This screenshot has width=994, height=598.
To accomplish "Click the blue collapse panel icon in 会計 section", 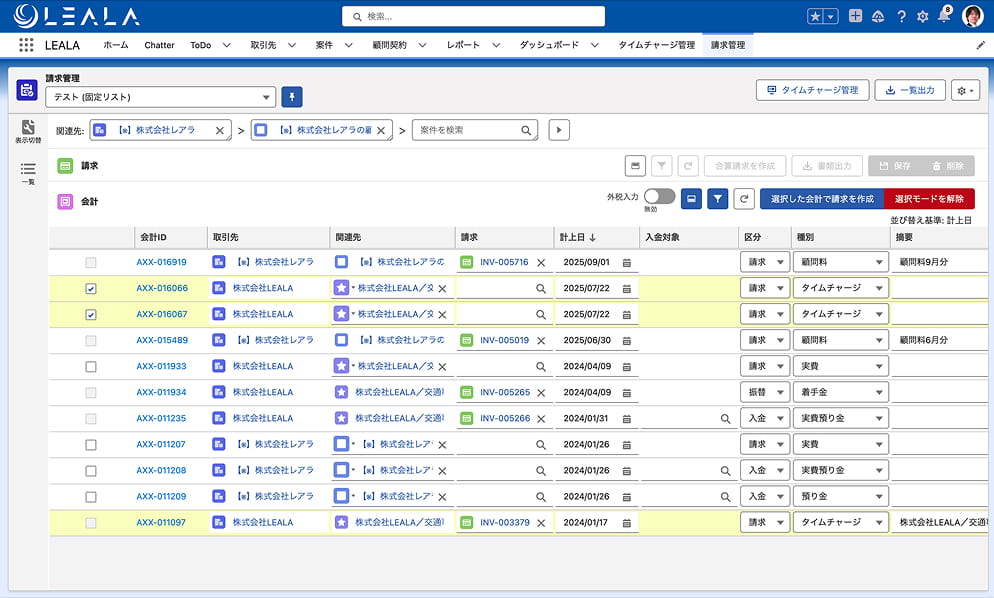I will point(691,199).
